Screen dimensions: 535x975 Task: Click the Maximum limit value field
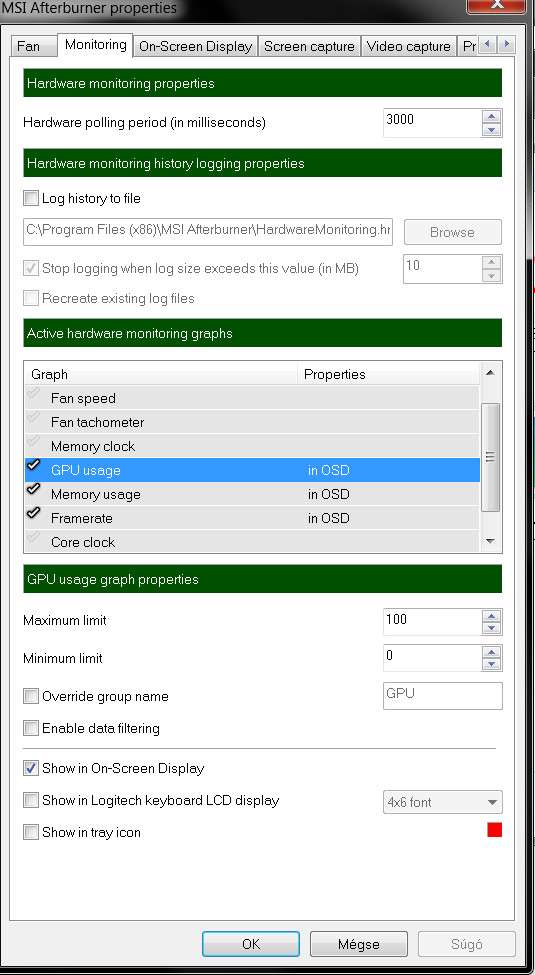click(x=432, y=621)
